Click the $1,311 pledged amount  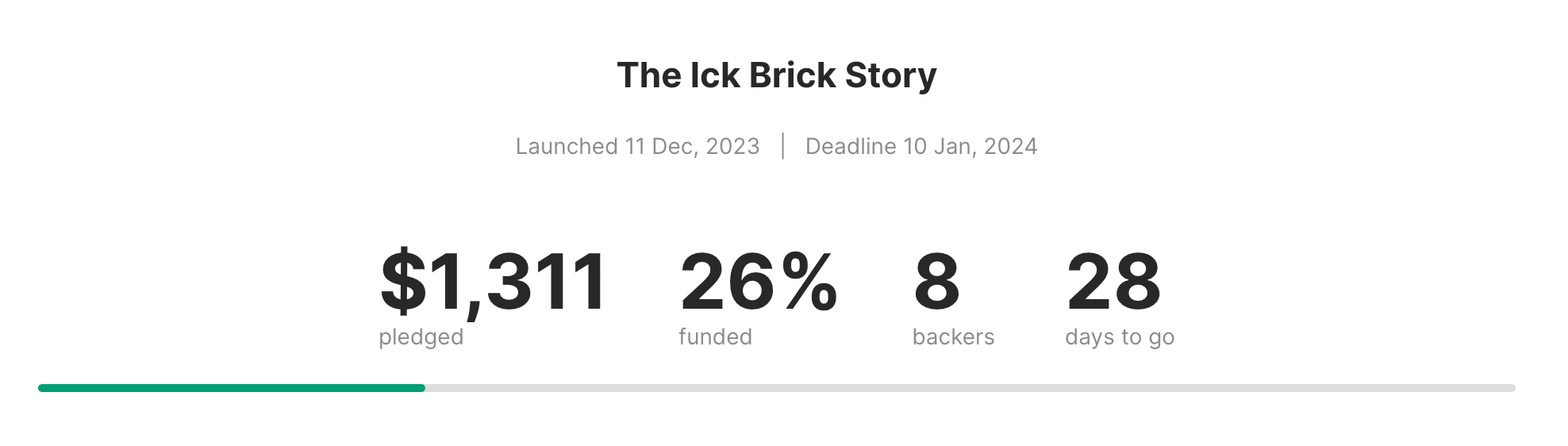pos(494,281)
